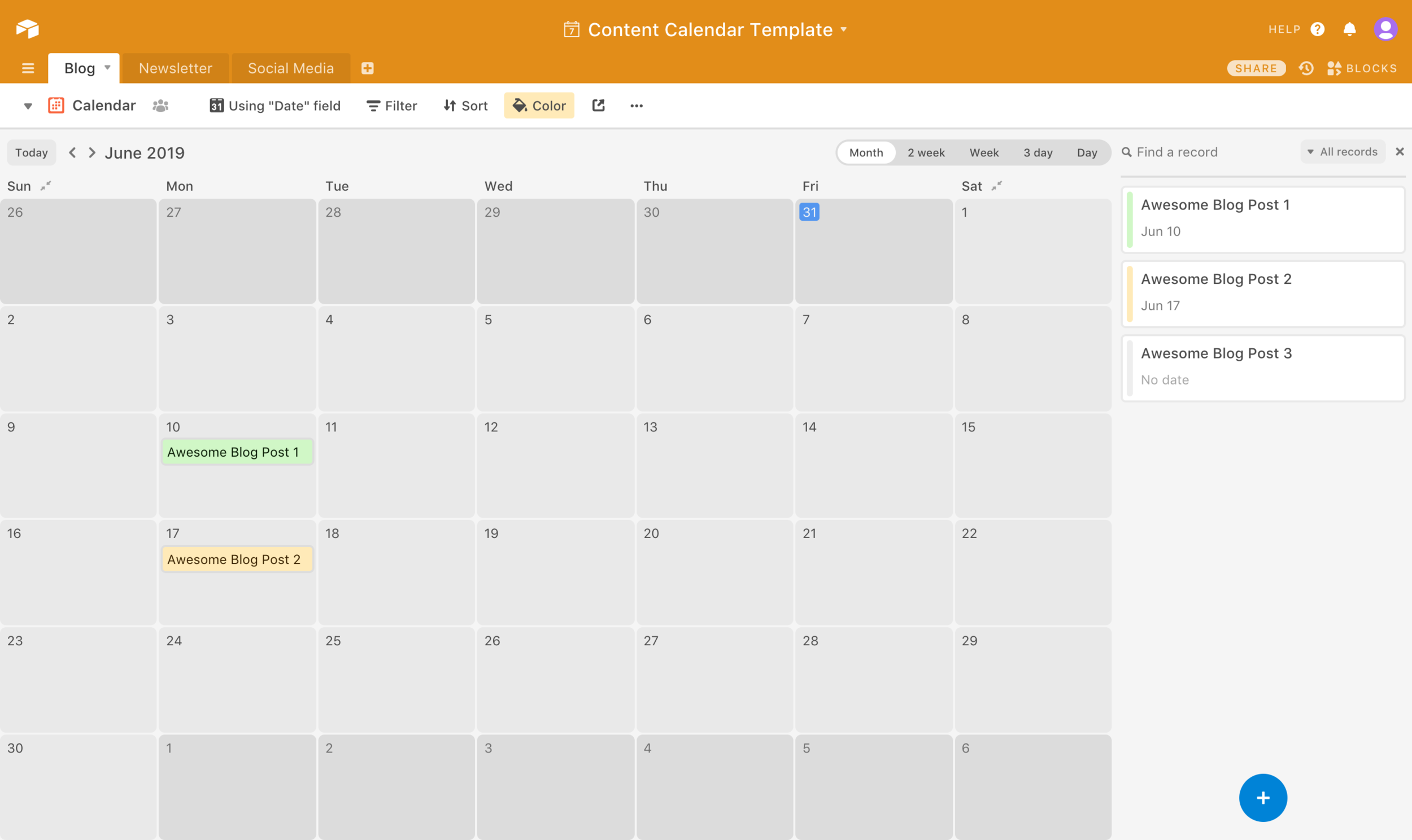Open the Color options button
1412x840 pixels.
[x=539, y=106]
